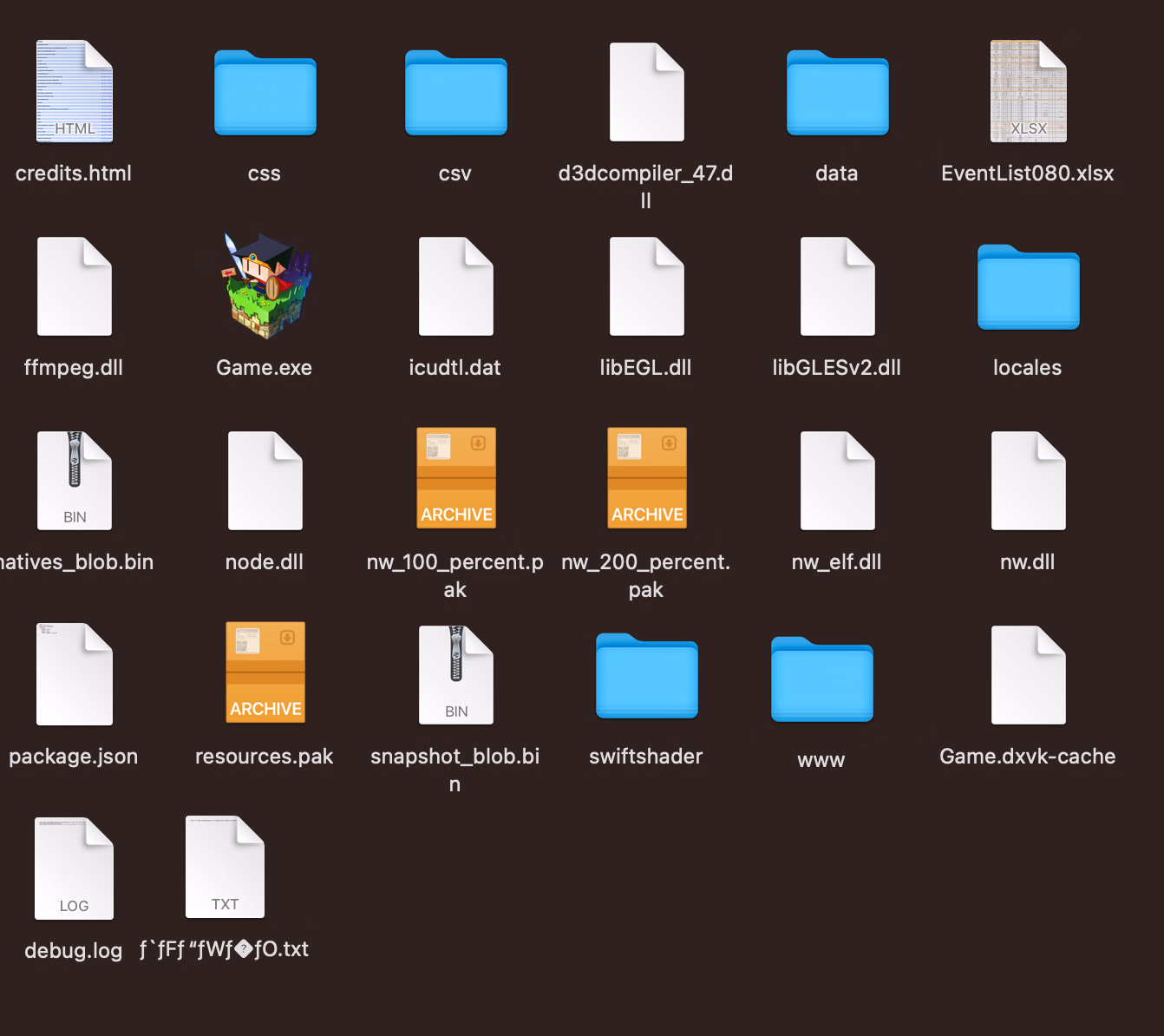Click the debug.log file icon
Screen dimensions: 1164x1036
pos(75,869)
